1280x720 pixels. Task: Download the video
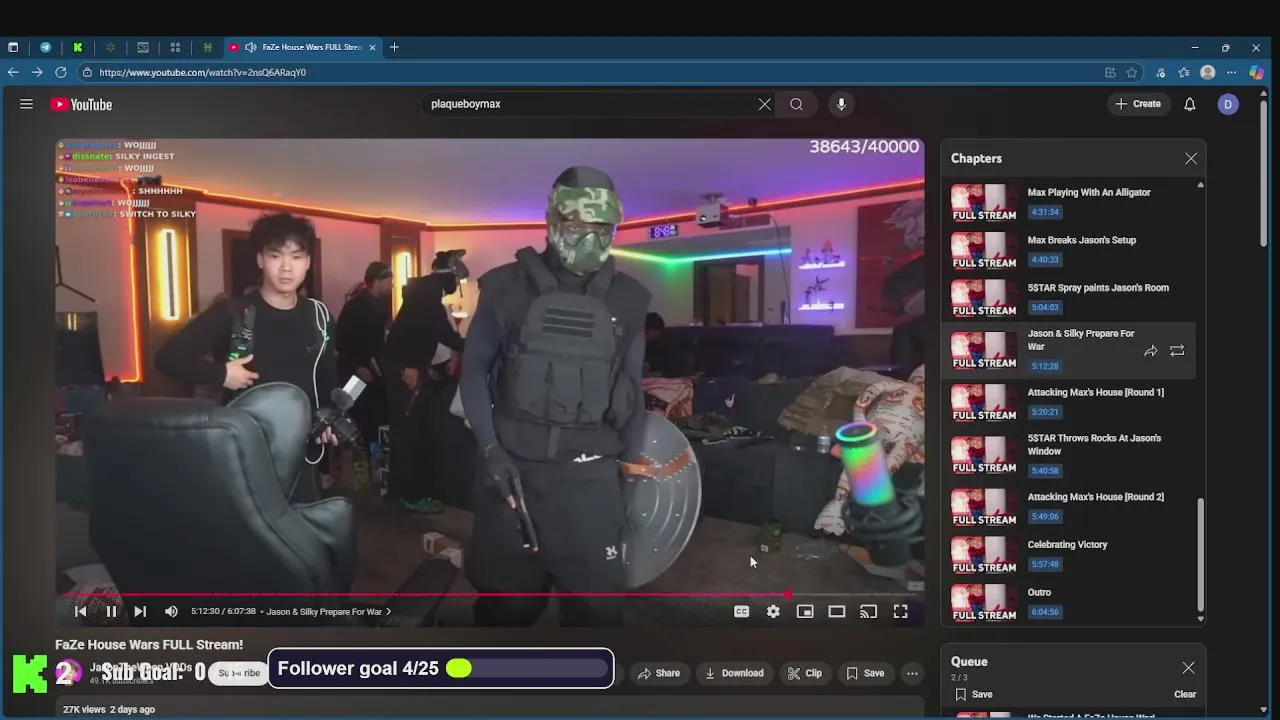click(x=734, y=673)
